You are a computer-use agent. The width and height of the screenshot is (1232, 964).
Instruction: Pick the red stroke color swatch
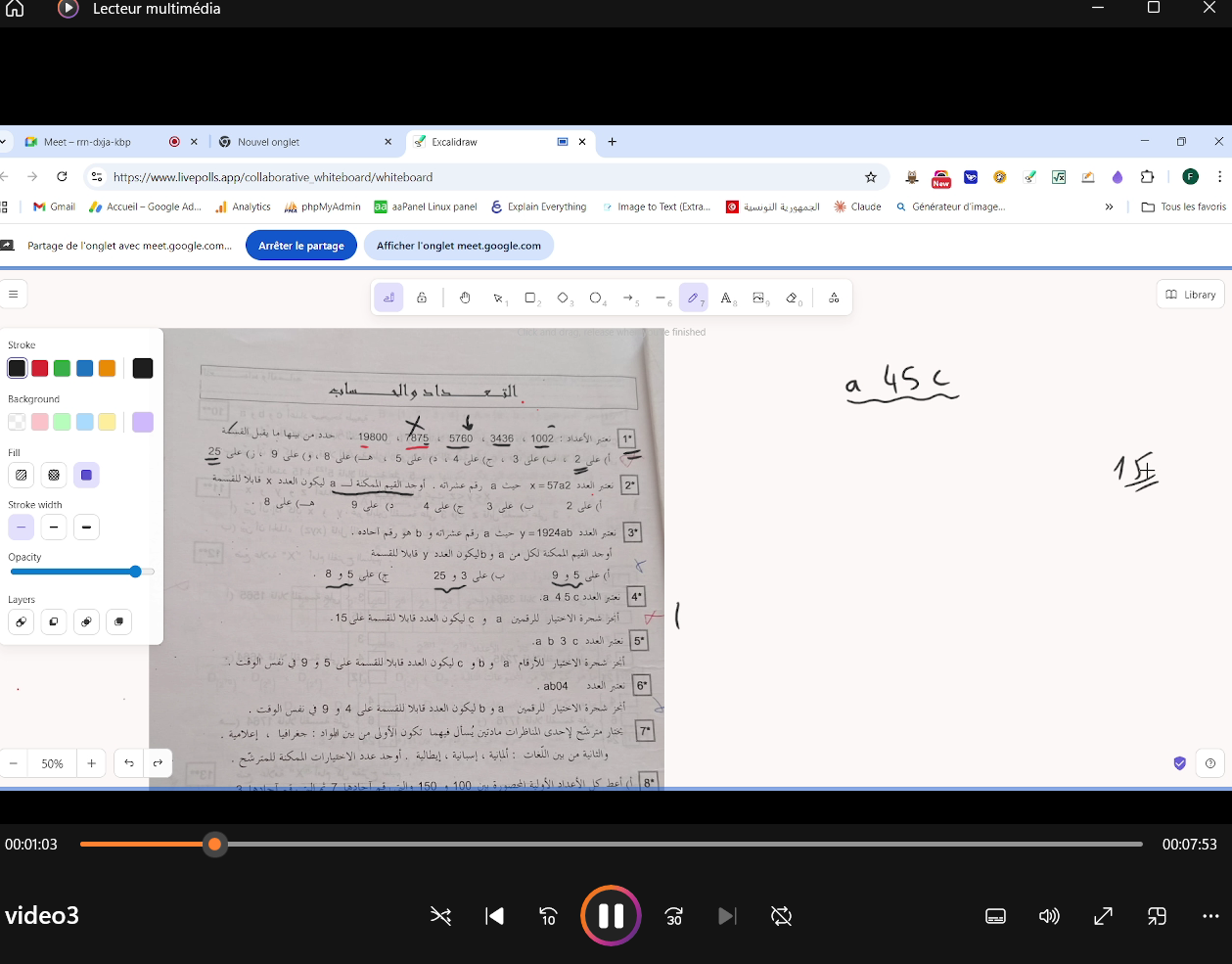pos(40,368)
